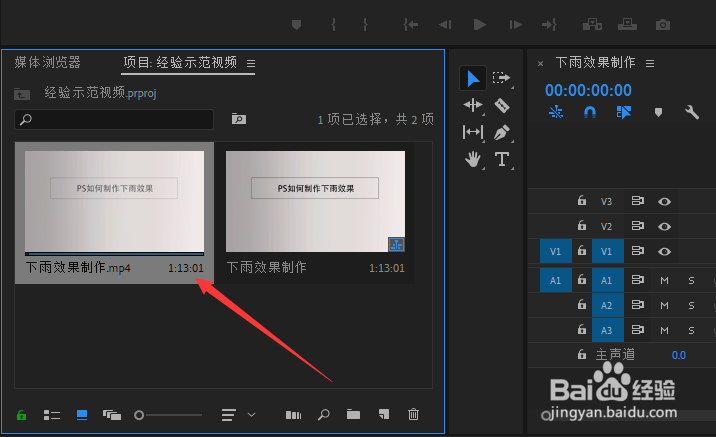Switch project panel to list view
The width and height of the screenshot is (716, 437).
pyautogui.click(x=52, y=415)
